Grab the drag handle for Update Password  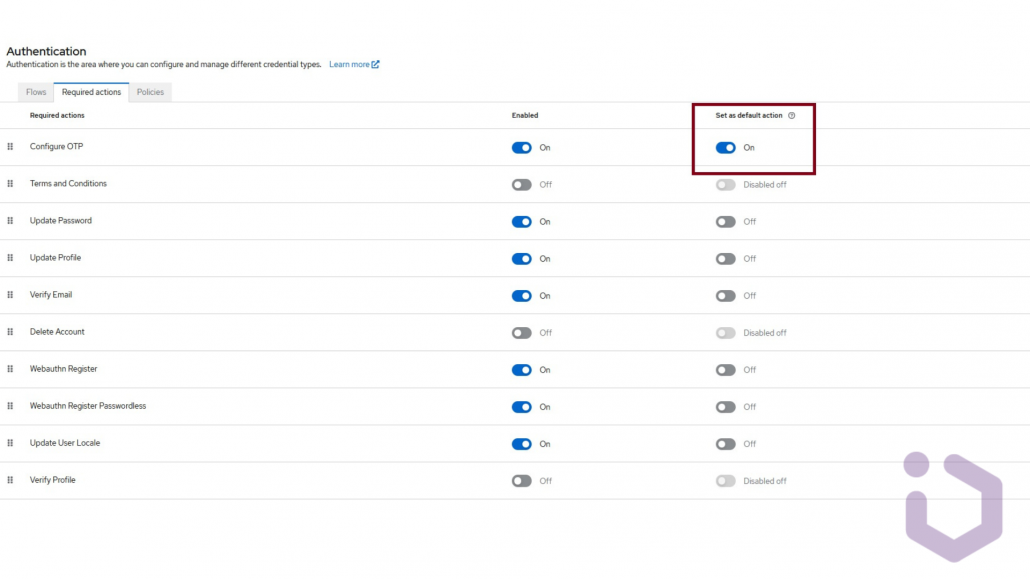10,221
